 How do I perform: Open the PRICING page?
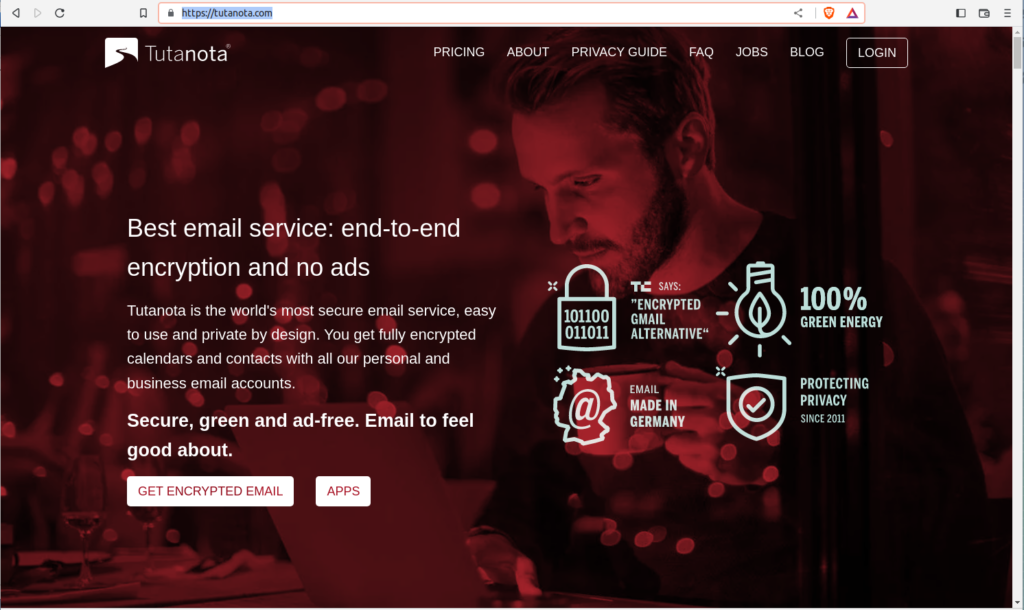pyautogui.click(x=458, y=52)
